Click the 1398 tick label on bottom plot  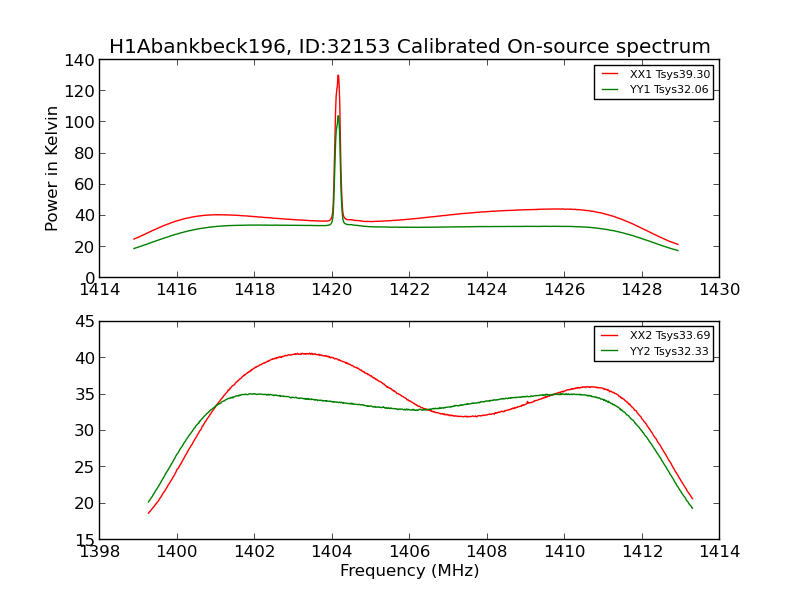point(100,552)
